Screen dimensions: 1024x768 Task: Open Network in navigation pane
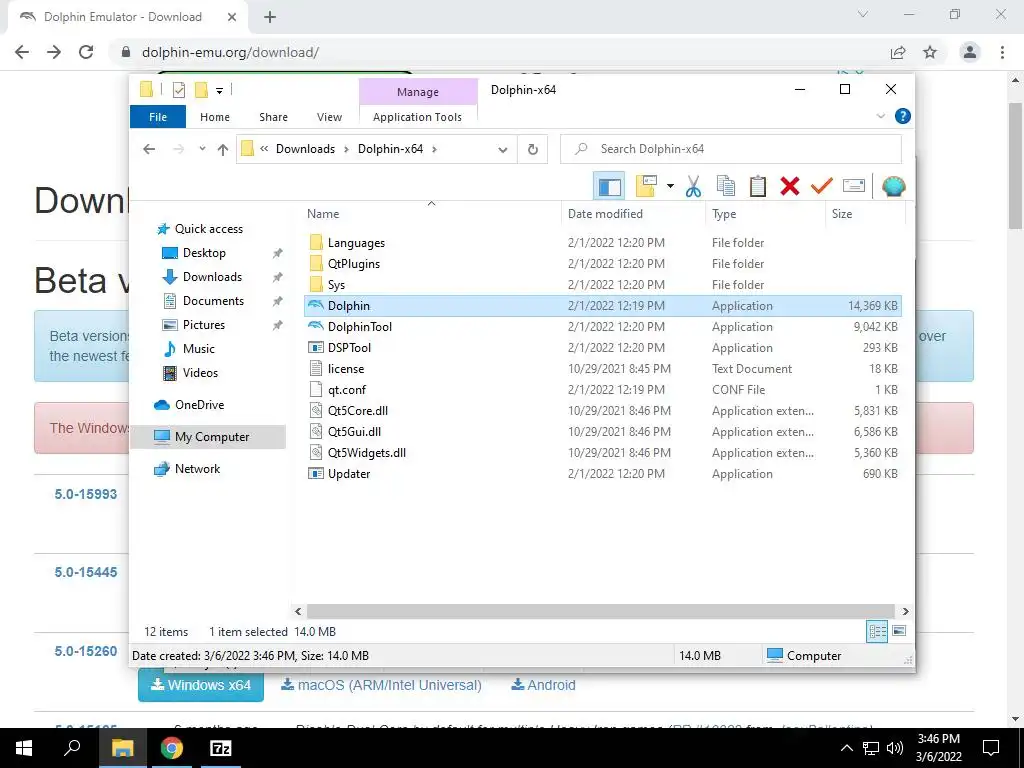197,469
